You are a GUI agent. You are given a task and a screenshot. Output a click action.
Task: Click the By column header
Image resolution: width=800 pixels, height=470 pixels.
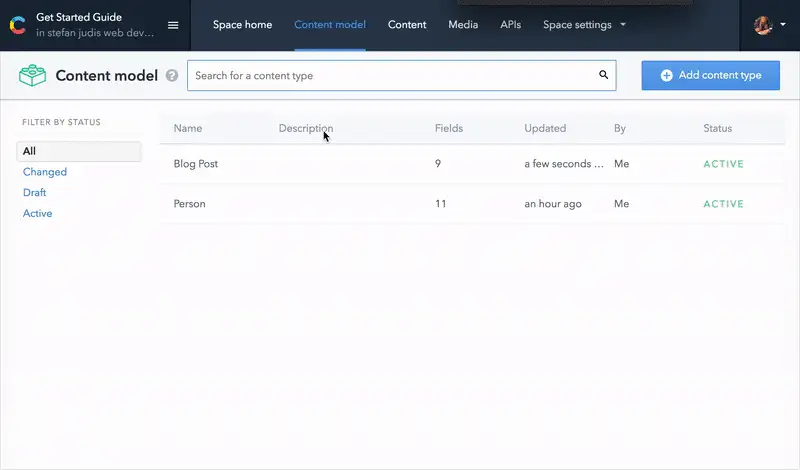(x=620, y=128)
